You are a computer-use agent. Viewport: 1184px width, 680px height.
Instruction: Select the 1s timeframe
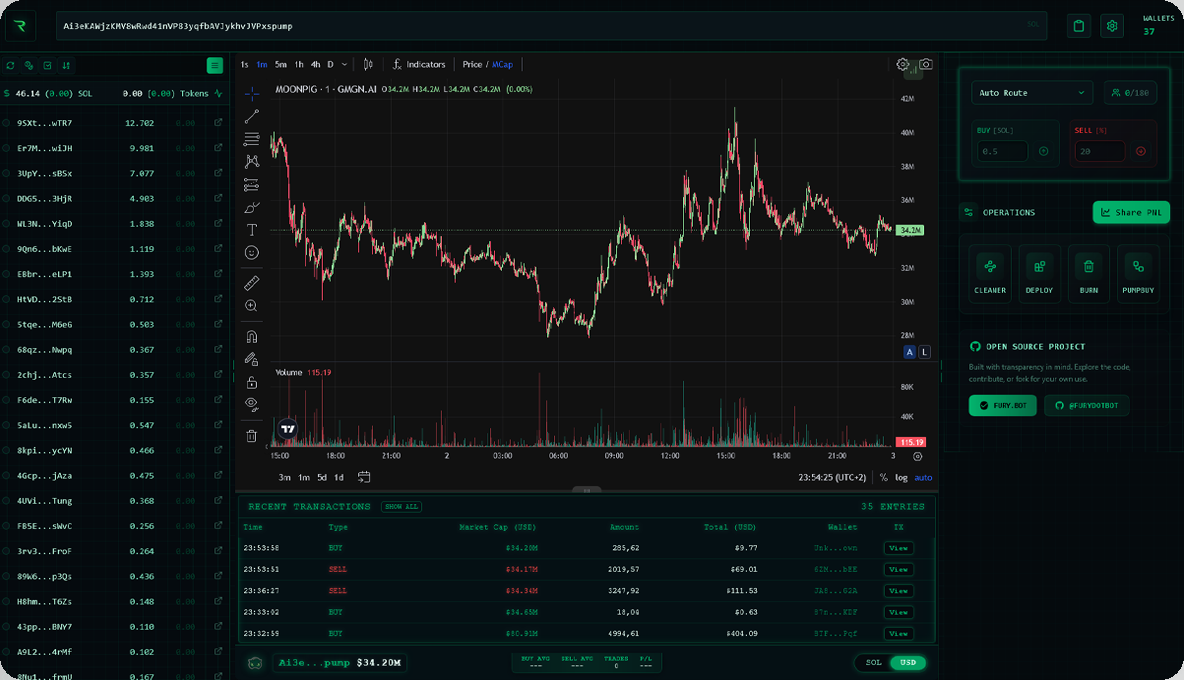[x=245, y=64]
